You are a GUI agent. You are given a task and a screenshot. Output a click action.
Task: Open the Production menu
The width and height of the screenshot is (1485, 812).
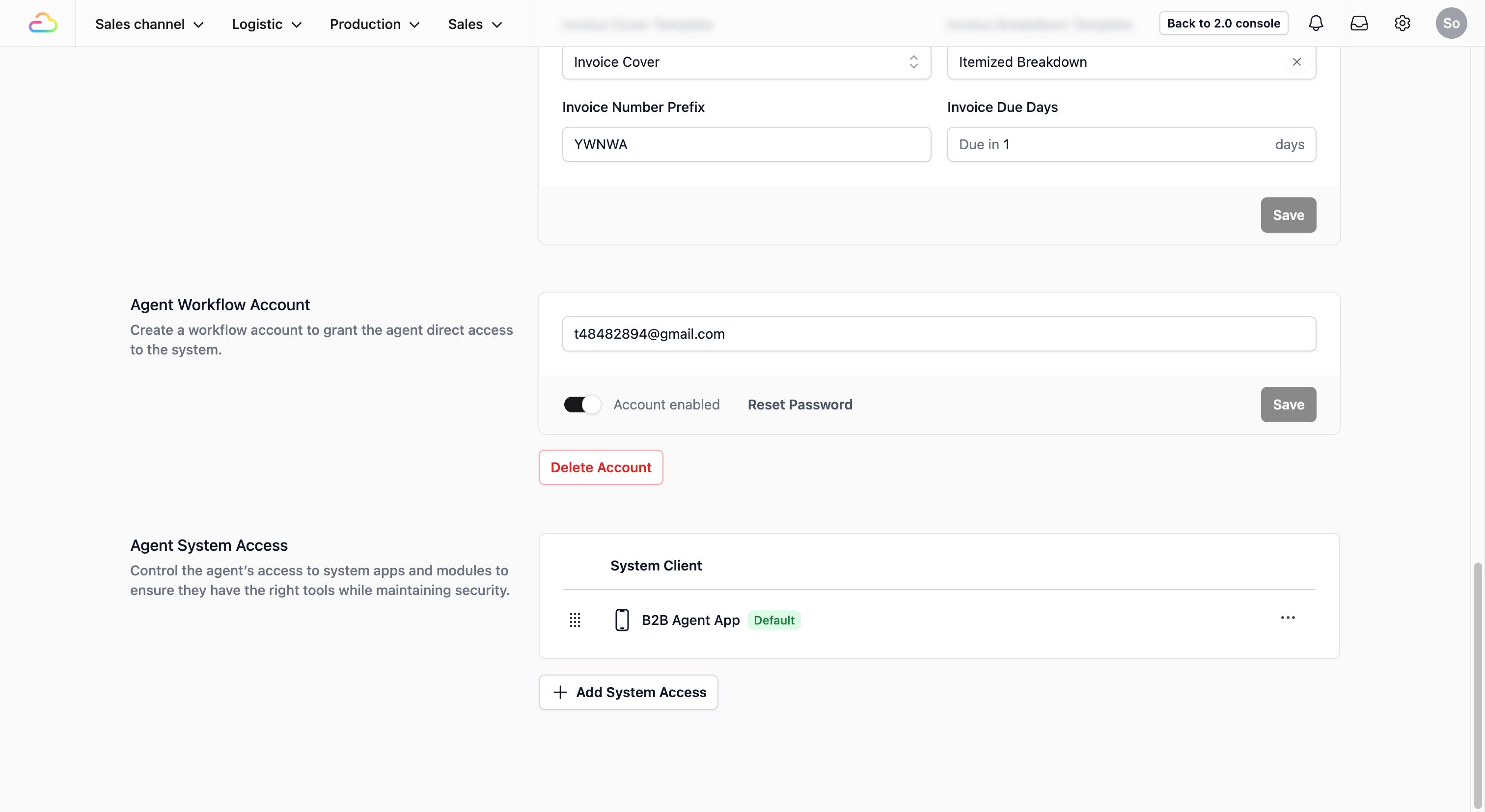click(x=374, y=24)
